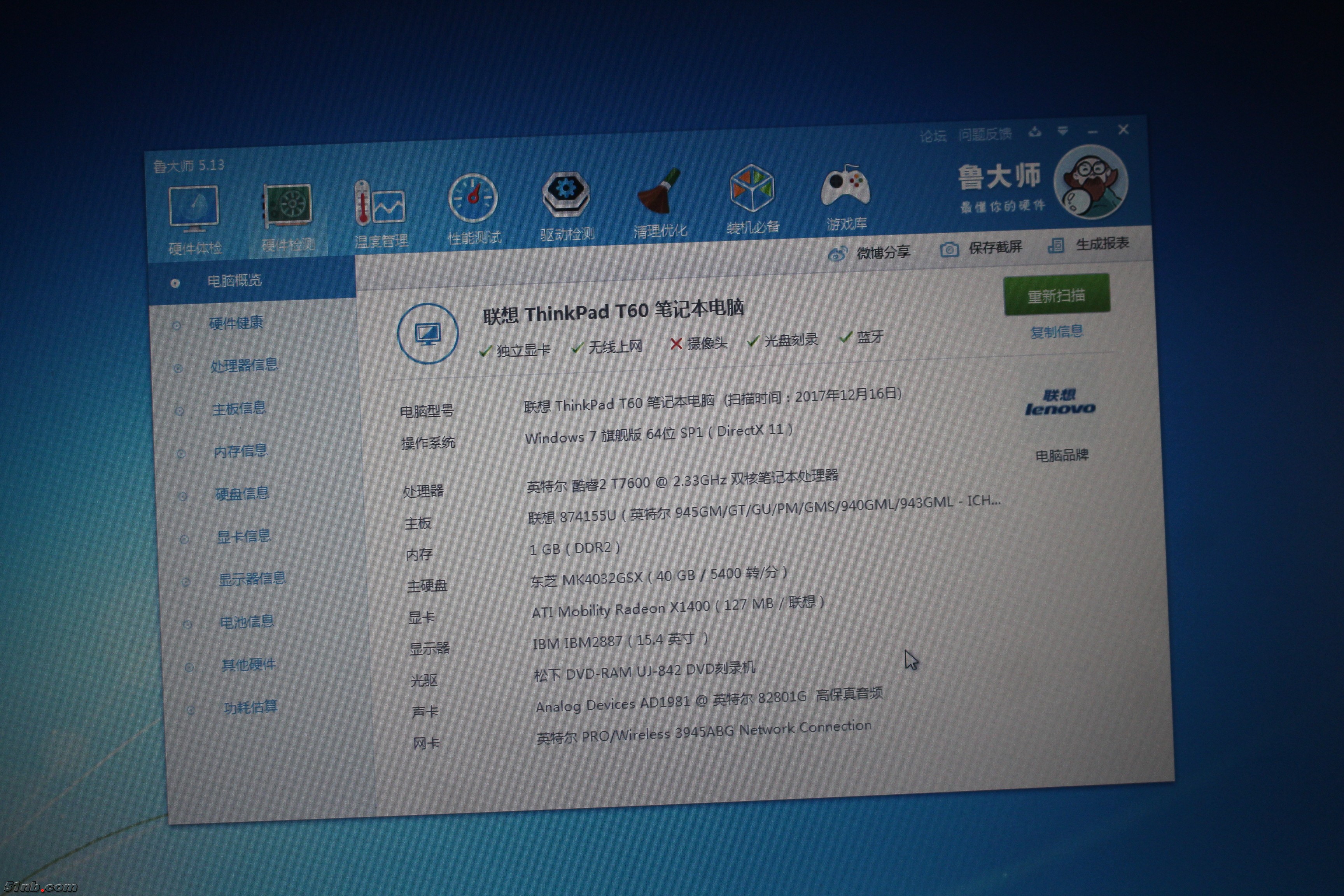Screen dimensions: 1344x896
Task: Click the 鲁大师 mascot avatar
Action: (1091, 182)
